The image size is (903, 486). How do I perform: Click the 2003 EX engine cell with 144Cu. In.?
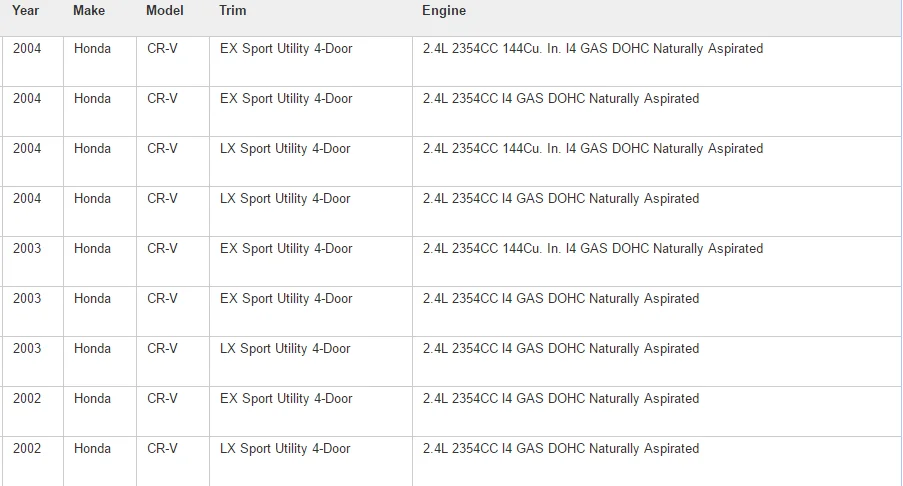tap(657, 261)
